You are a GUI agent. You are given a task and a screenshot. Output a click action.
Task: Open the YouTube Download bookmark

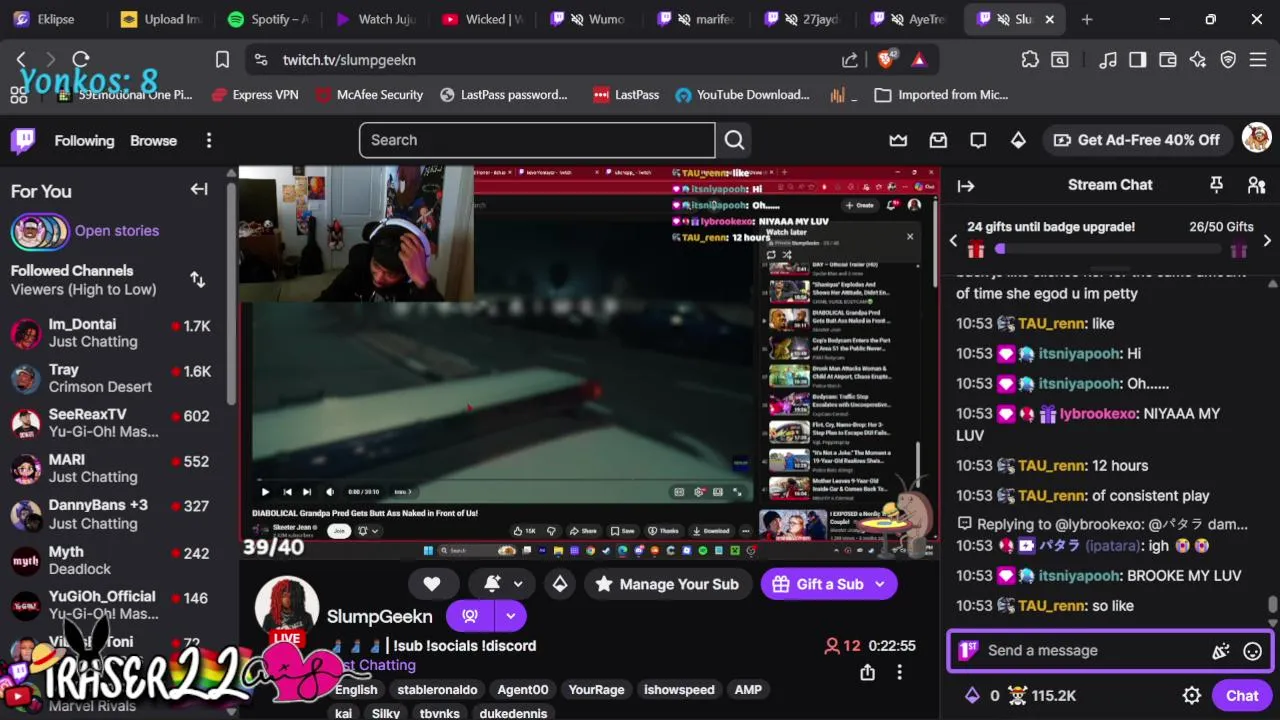coord(743,95)
